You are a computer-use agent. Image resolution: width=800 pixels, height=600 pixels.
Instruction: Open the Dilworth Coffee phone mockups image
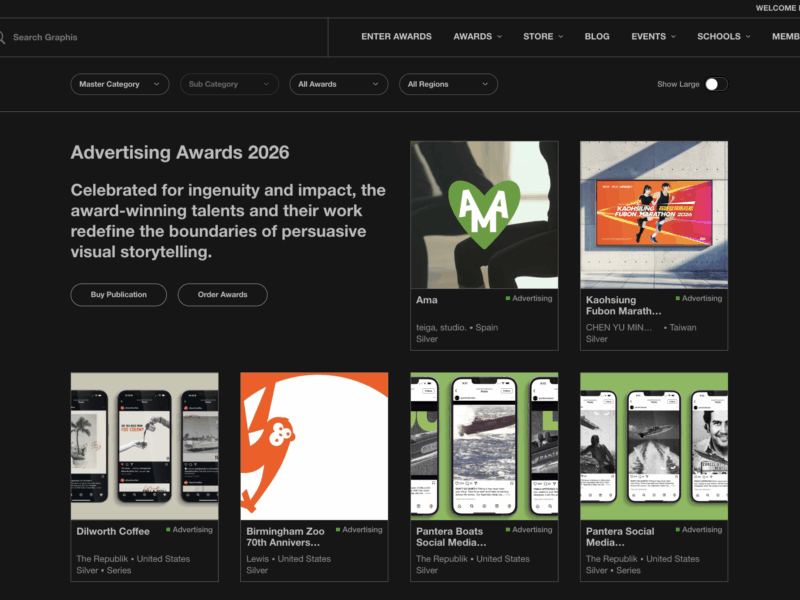pos(144,446)
